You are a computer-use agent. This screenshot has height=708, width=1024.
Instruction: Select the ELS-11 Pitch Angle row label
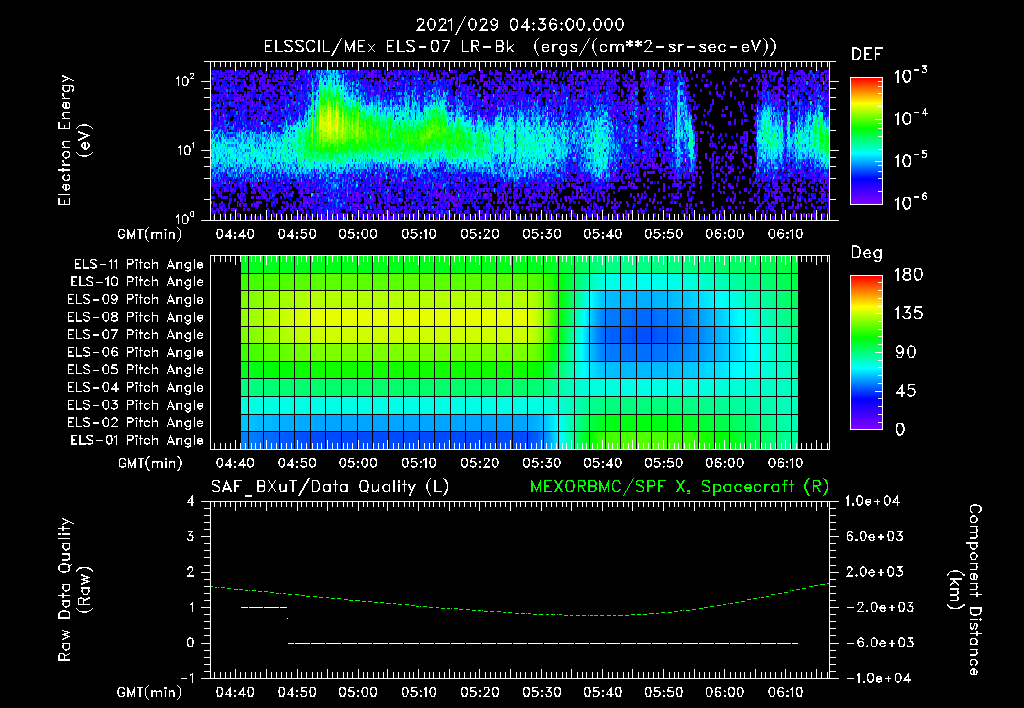[x=138, y=265]
